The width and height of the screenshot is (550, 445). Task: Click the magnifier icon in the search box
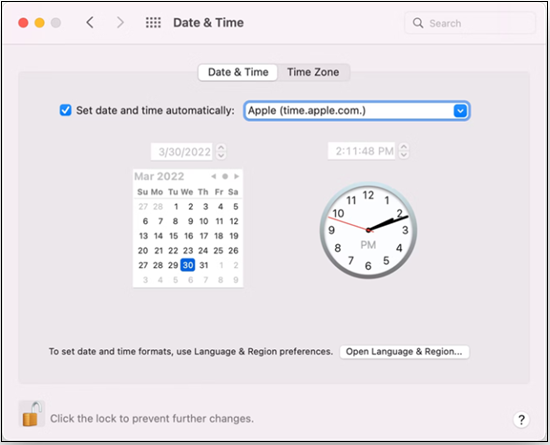(x=418, y=23)
